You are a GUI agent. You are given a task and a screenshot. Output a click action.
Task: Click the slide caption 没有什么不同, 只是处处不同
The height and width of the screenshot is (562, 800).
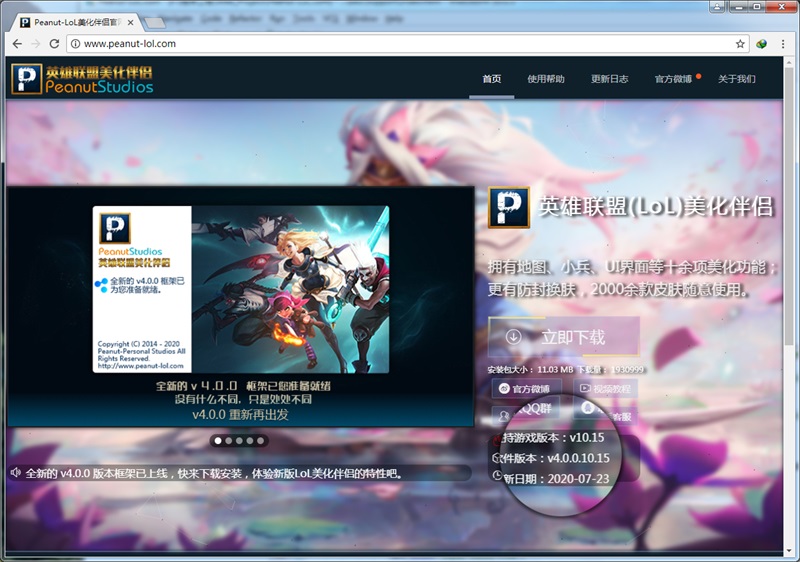tap(243, 399)
